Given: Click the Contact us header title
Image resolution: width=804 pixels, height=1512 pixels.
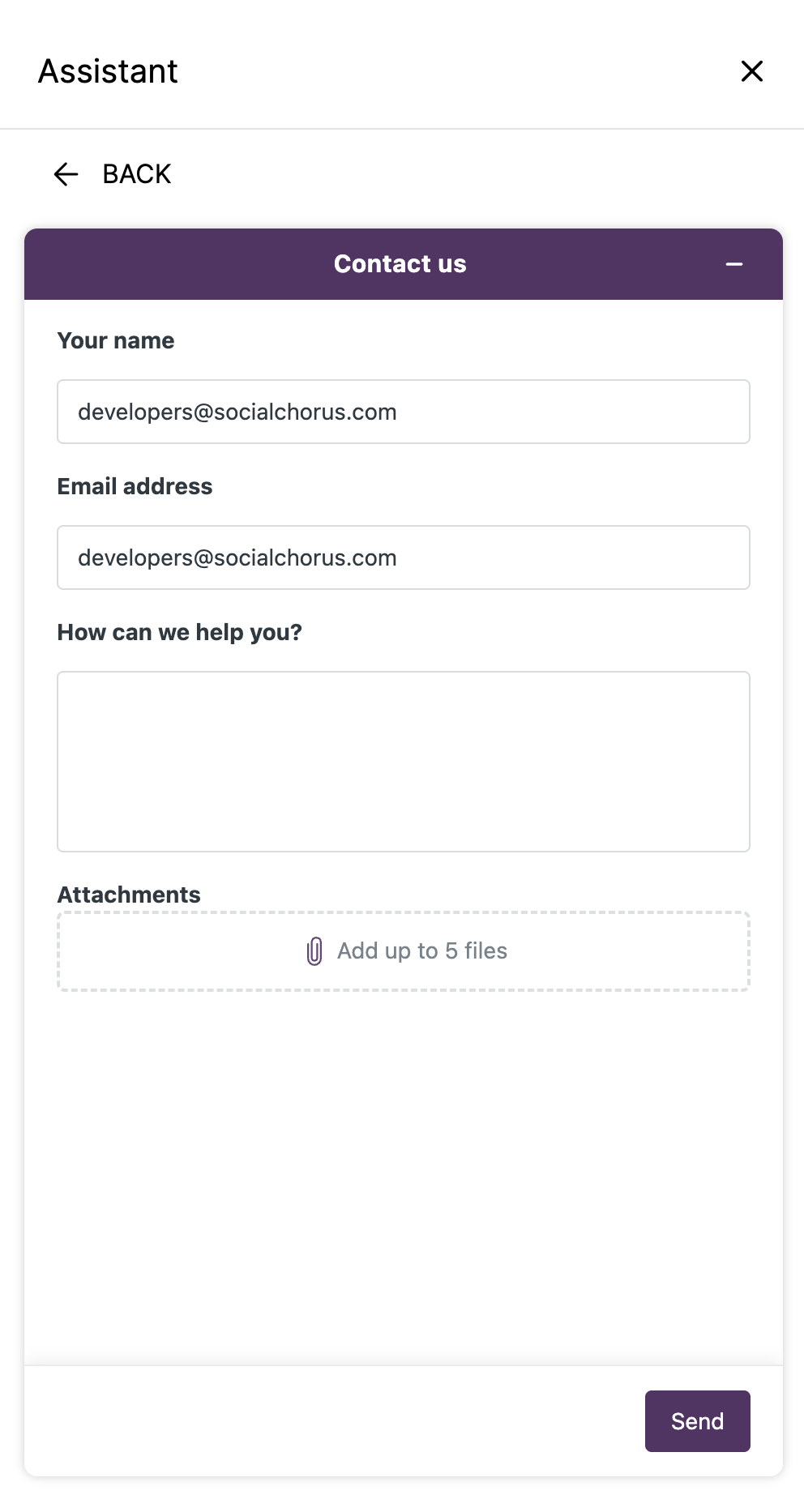Looking at the screenshot, I should coord(400,264).
